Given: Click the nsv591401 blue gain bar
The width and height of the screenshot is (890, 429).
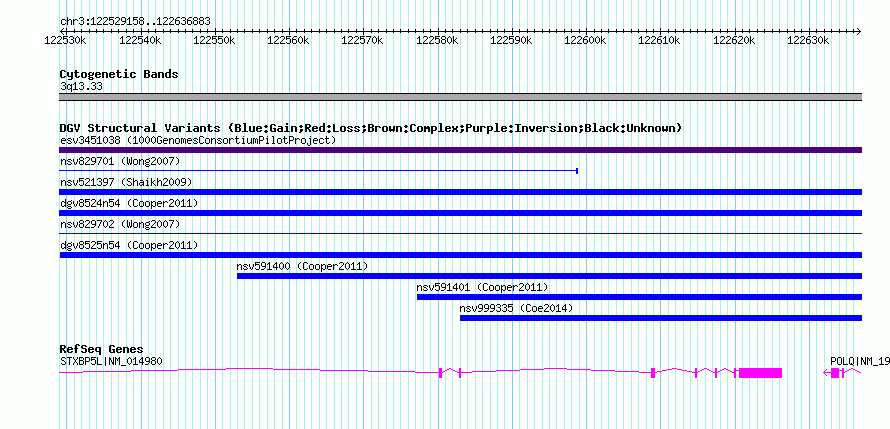Looking at the screenshot, I should [x=639, y=297].
